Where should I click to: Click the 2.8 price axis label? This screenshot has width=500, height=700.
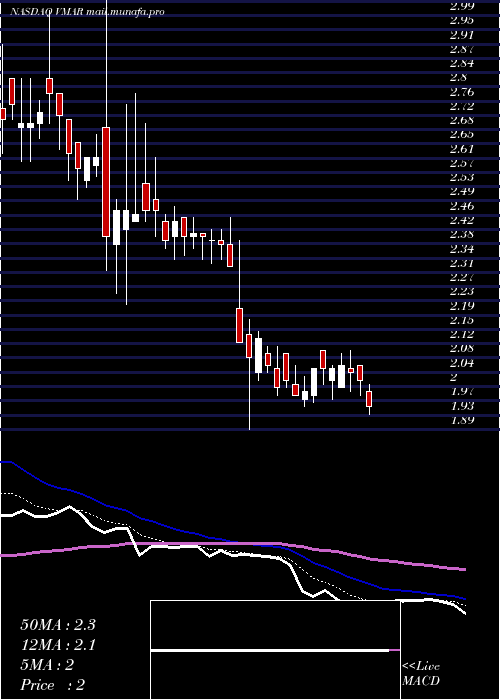458,77
